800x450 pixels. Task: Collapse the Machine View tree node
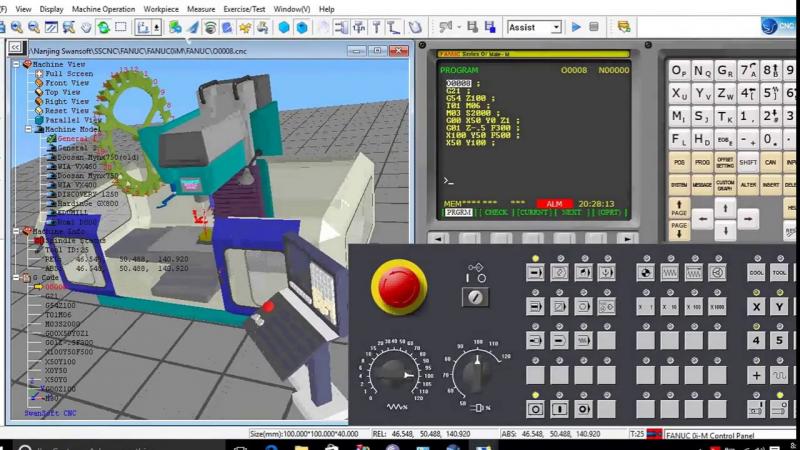pyautogui.click(x=16, y=64)
